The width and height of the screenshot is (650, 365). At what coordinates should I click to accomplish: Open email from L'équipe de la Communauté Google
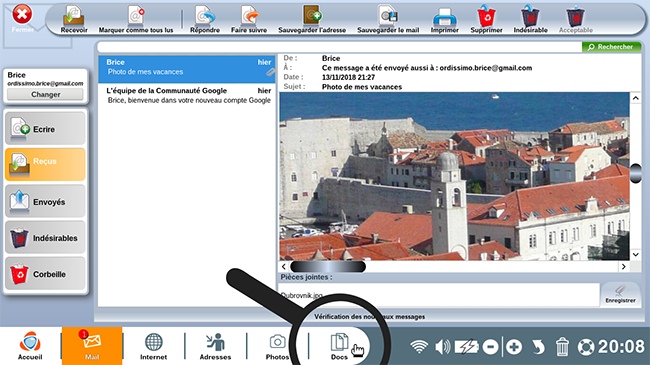click(x=187, y=95)
